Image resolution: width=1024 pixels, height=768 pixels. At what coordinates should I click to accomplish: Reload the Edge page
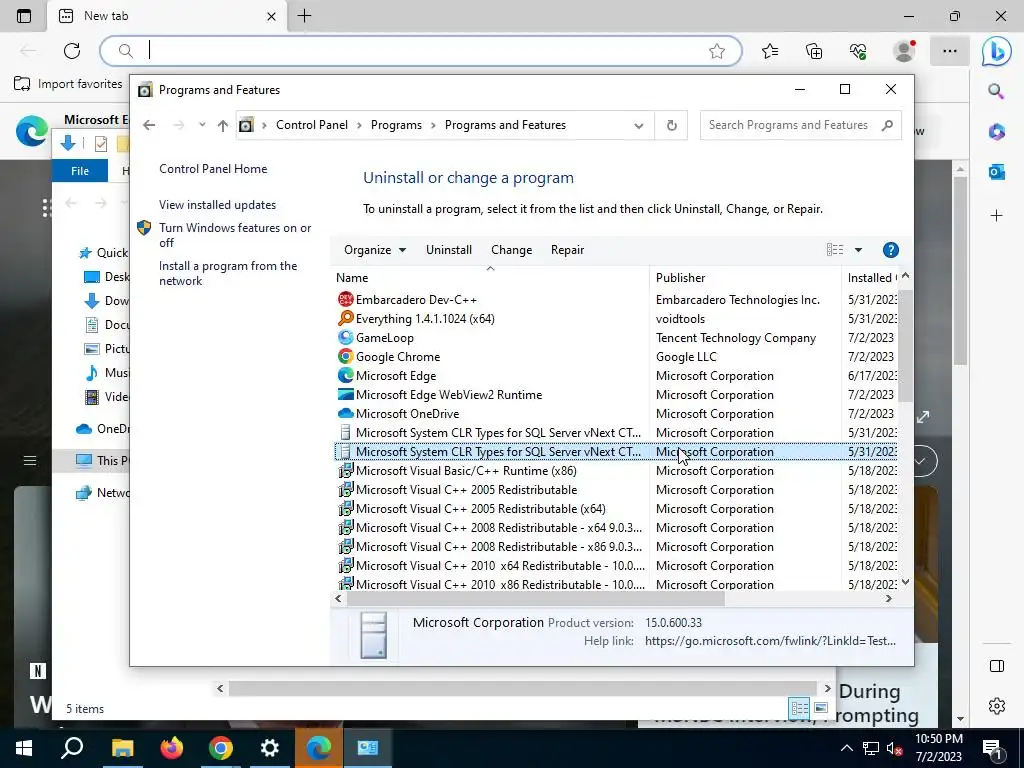coord(72,51)
